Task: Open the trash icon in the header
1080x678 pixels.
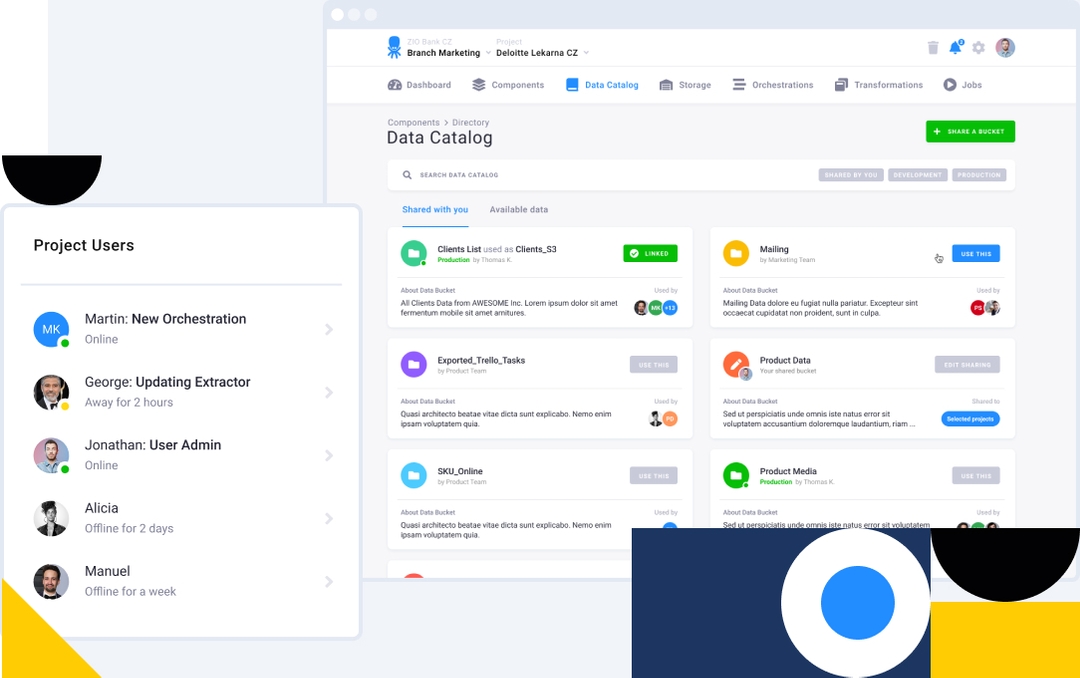Action: pos(933,47)
